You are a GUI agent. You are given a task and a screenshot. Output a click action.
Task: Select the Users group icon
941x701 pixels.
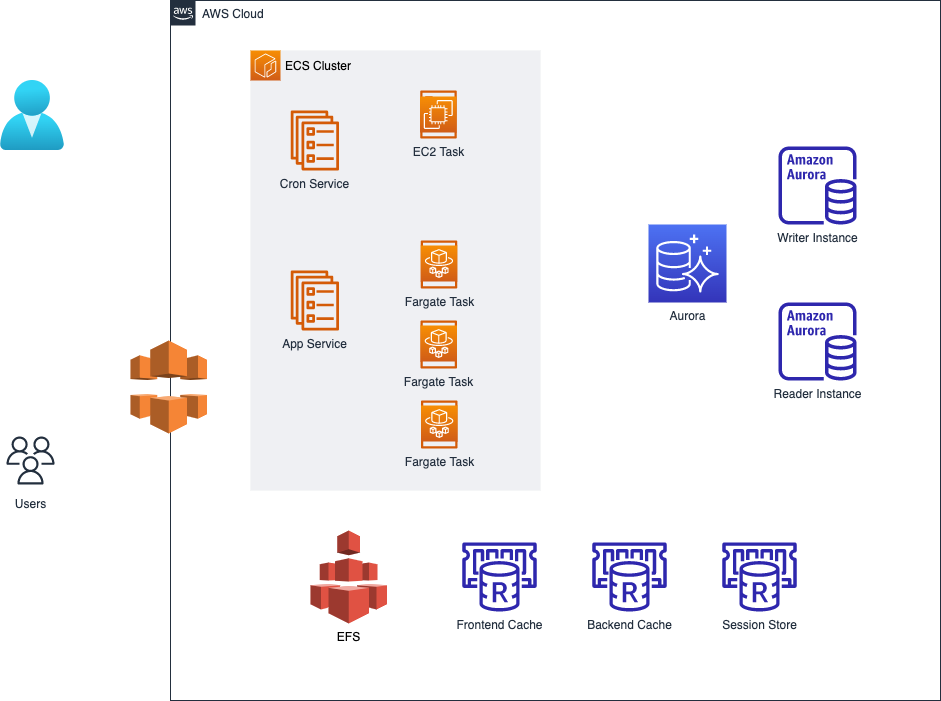31,460
